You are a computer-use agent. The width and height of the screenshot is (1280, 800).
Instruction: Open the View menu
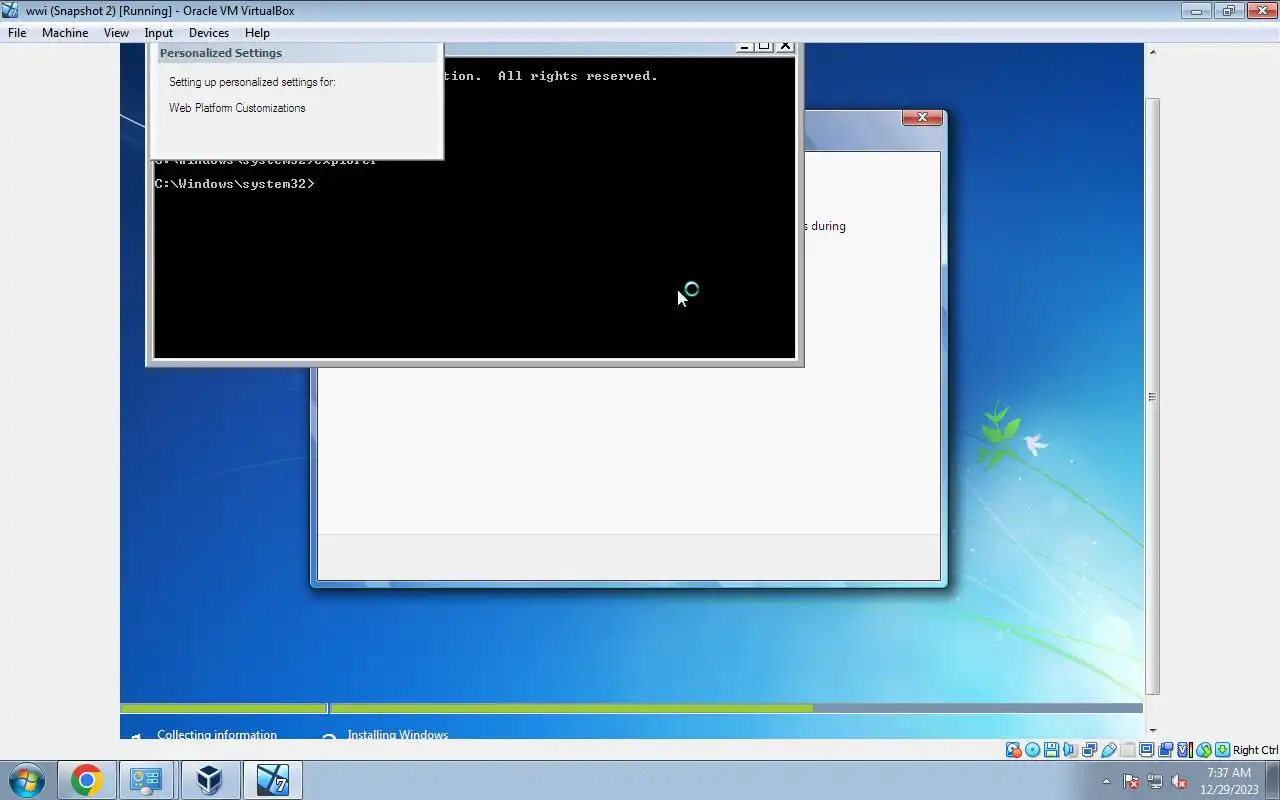pyautogui.click(x=116, y=33)
